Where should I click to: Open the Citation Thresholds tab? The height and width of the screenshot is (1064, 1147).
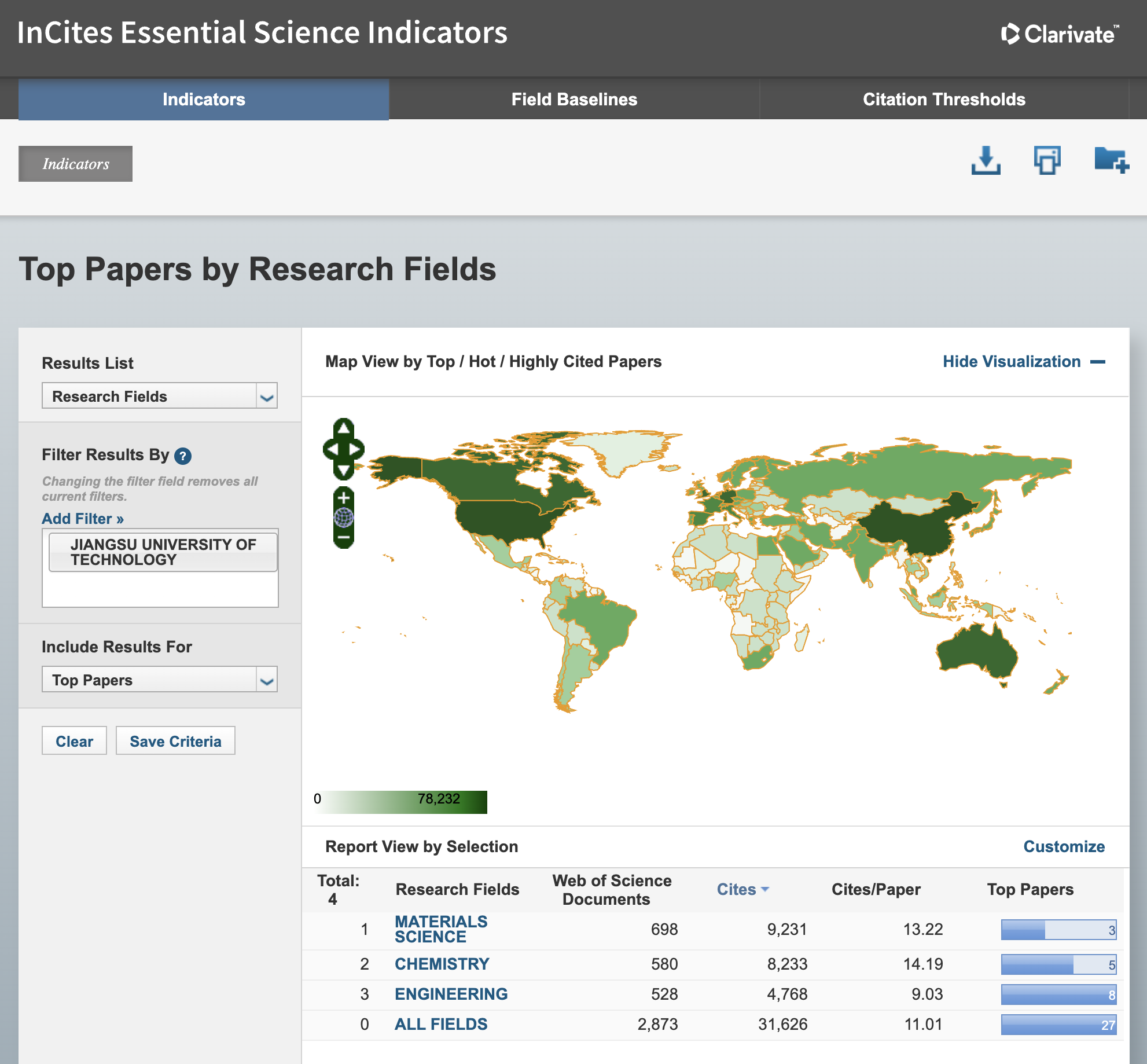point(943,100)
